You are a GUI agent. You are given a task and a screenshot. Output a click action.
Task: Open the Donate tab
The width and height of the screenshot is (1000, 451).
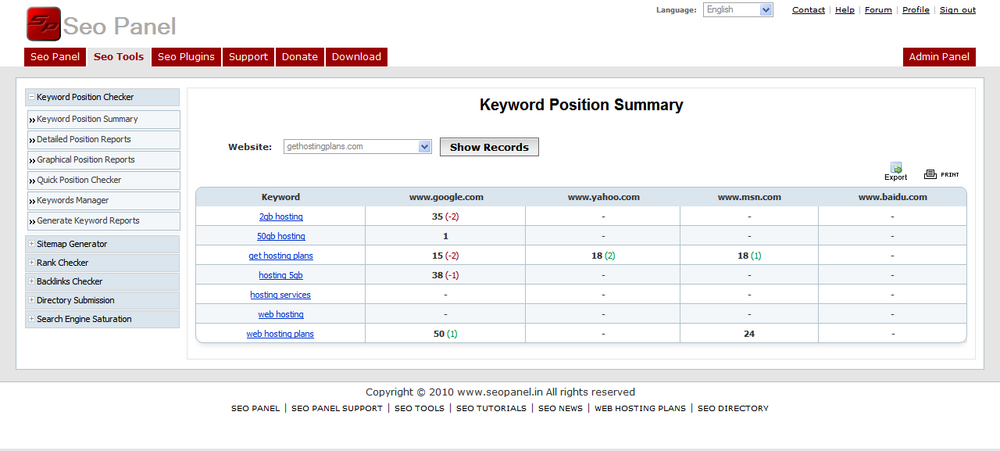click(300, 57)
